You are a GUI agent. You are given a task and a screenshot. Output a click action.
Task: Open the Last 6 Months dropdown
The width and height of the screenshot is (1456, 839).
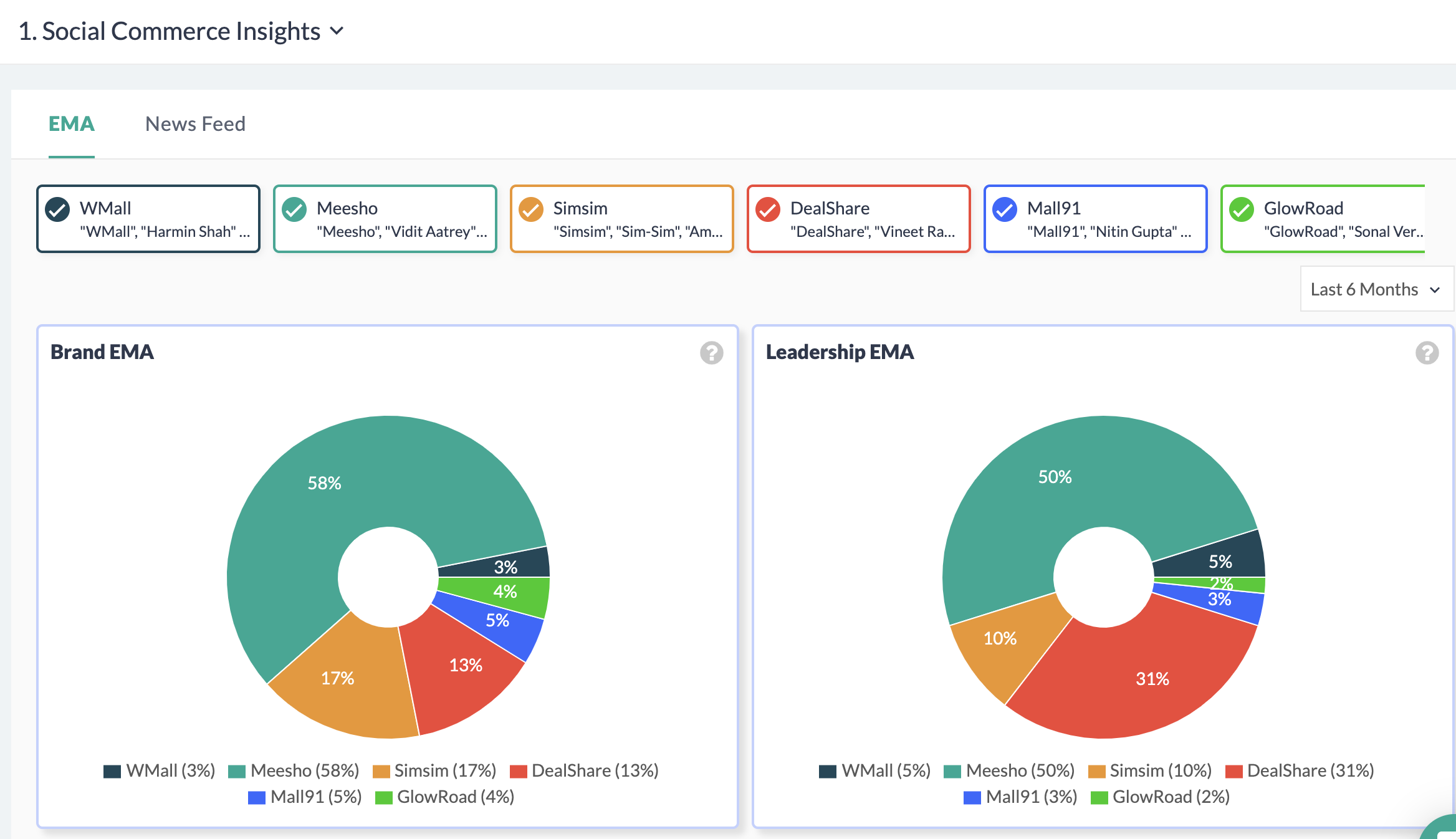[x=1376, y=289]
